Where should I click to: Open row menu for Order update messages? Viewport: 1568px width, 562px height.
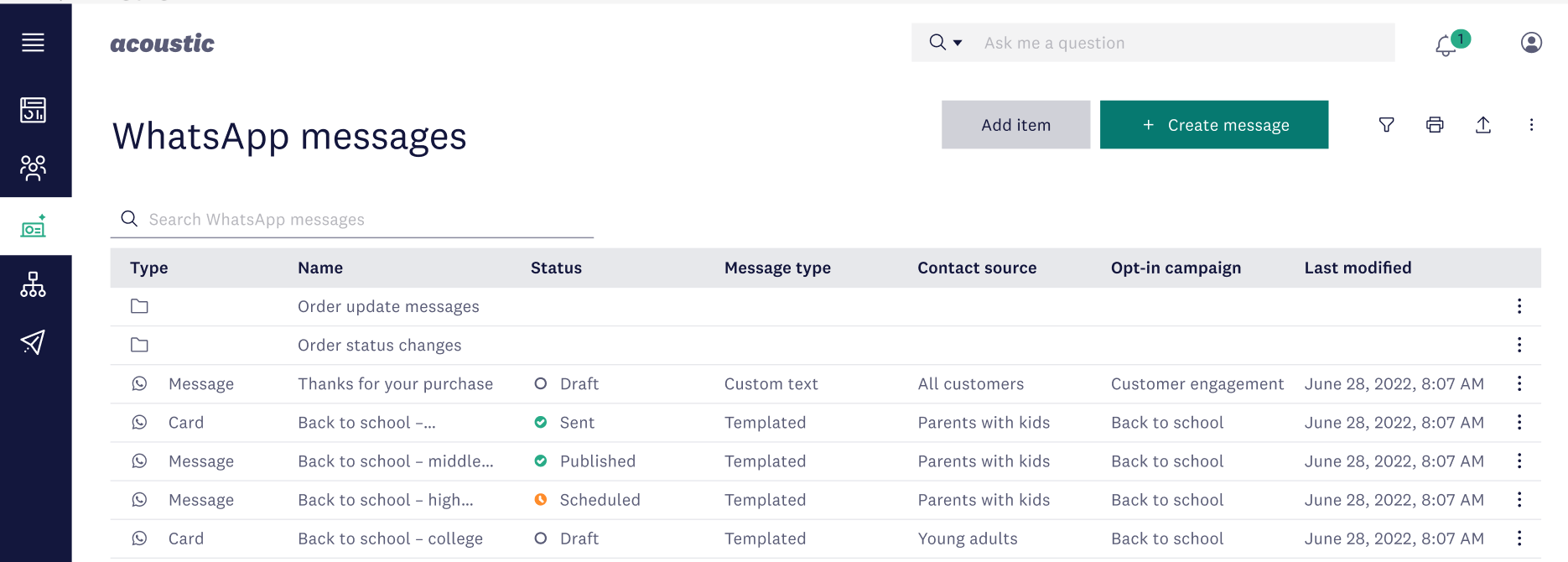pos(1519,306)
